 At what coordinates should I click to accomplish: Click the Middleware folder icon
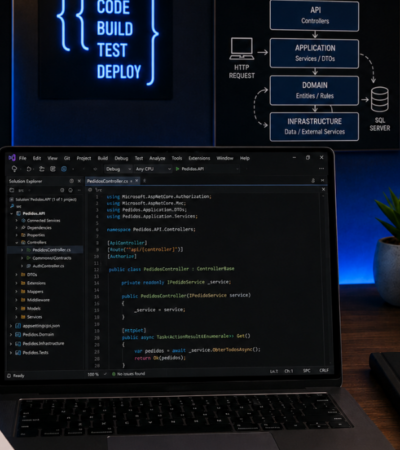[x=23, y=300]
